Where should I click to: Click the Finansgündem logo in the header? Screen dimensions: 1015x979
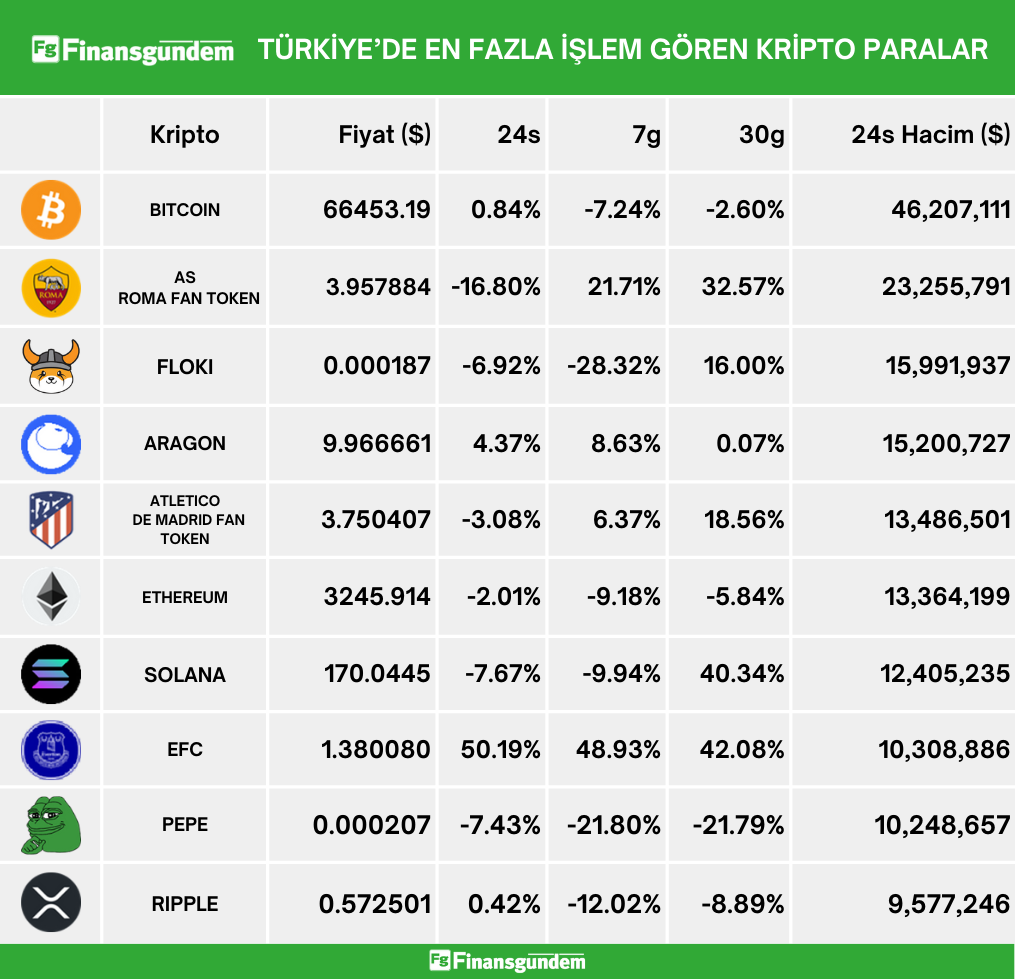coord(133,50)
